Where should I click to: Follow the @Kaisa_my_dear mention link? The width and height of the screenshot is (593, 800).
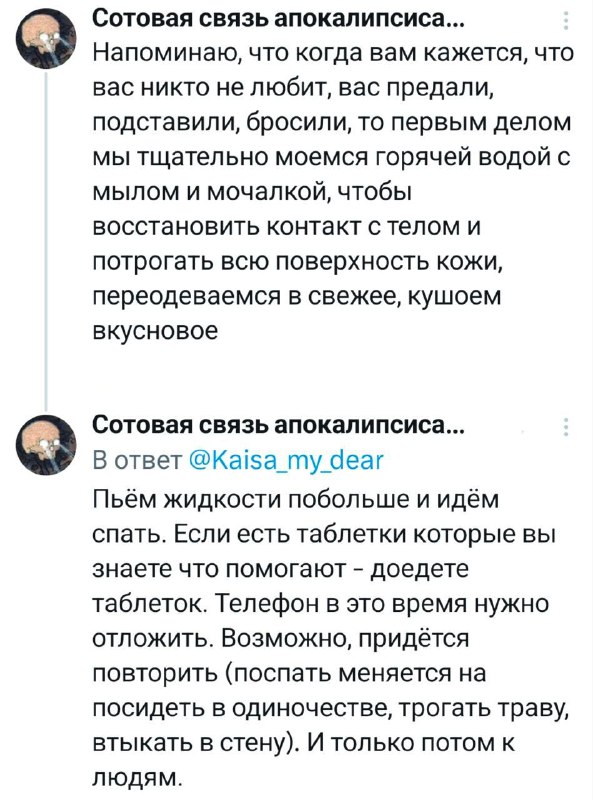(x=286, y=461)
